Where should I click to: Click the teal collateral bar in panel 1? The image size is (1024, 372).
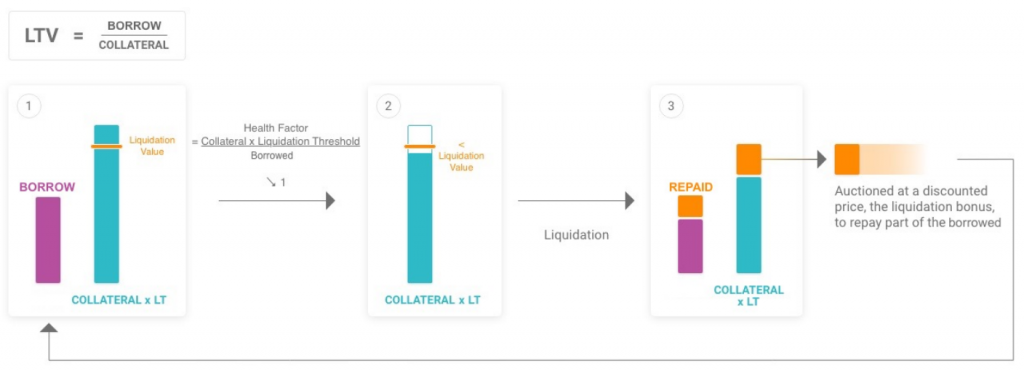106,204
